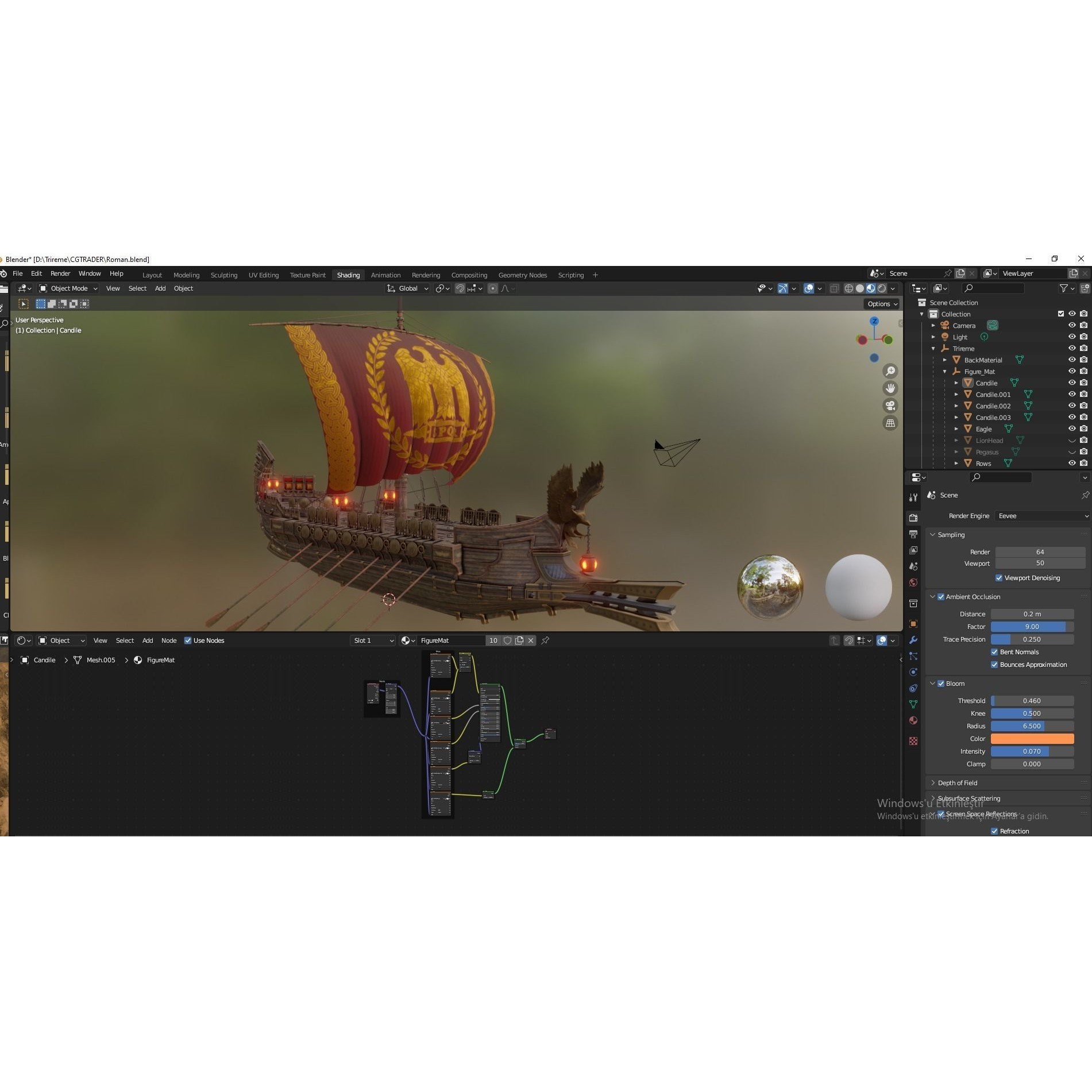Unlink the FigureMat material with the X button

[x=531, y=640]
